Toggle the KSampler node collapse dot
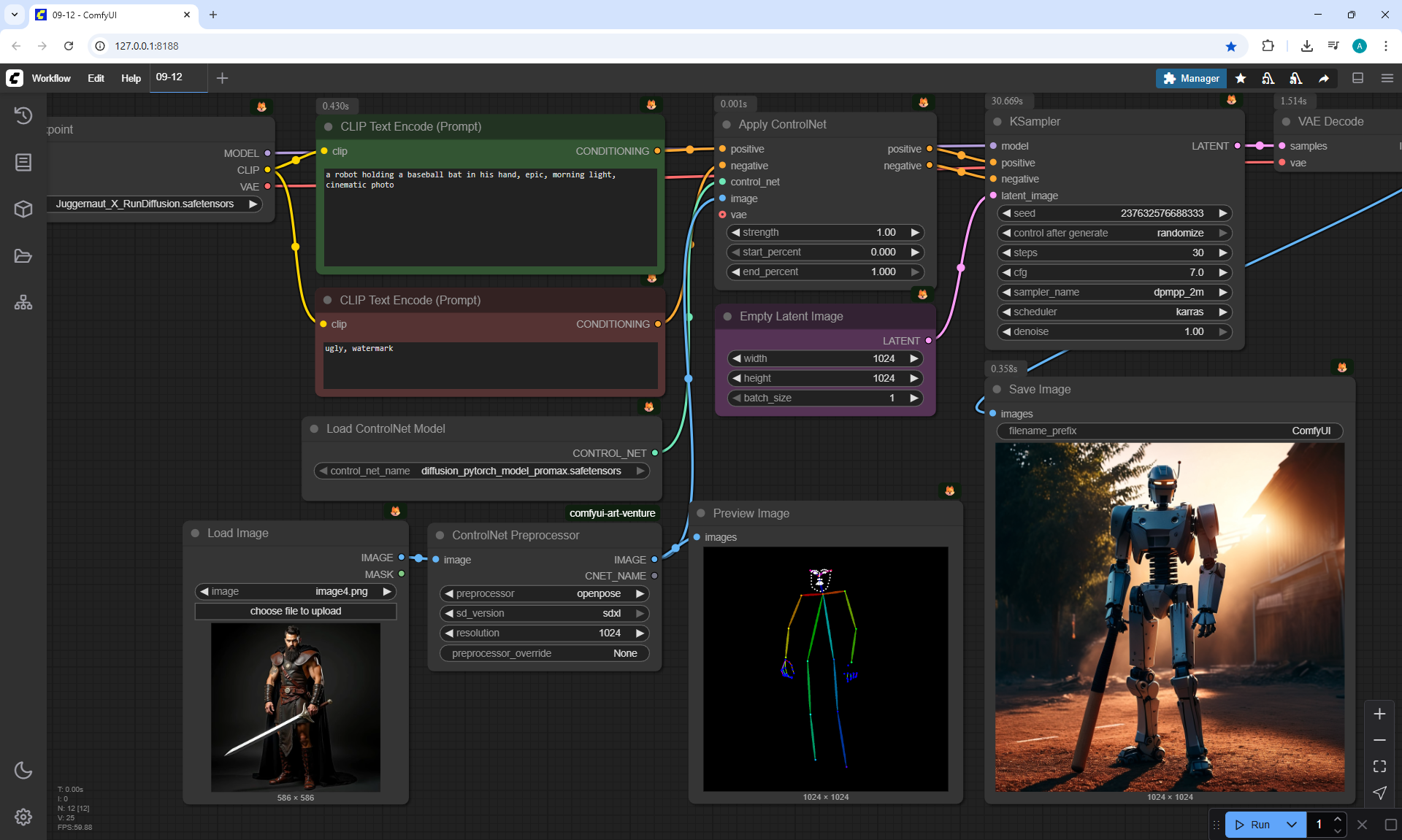Image resolution: width=1402 pixels, height=840 pixels. pos(997,122)
